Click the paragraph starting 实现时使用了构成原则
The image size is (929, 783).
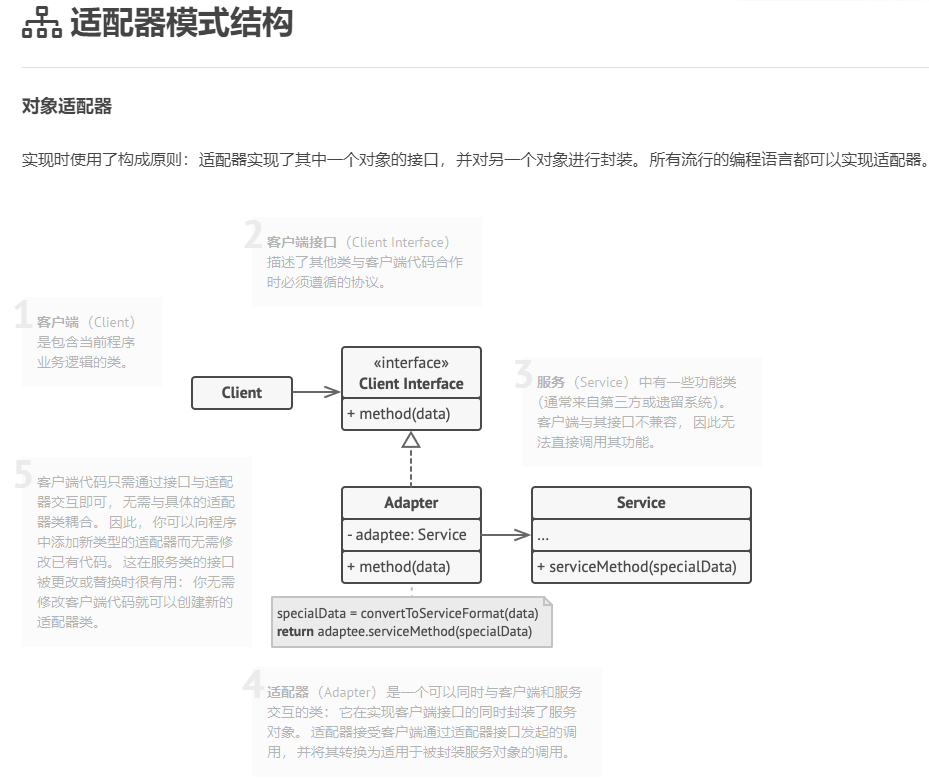475,160
